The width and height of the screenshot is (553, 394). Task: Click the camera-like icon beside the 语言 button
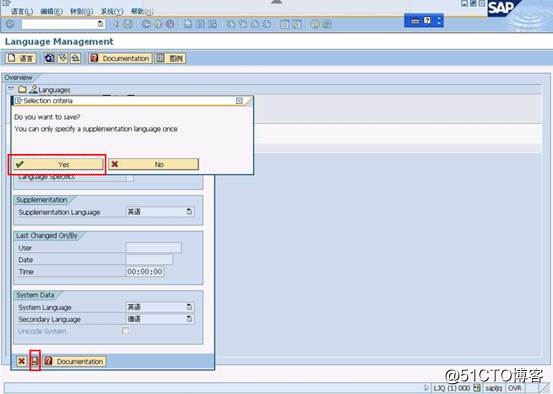49,58
